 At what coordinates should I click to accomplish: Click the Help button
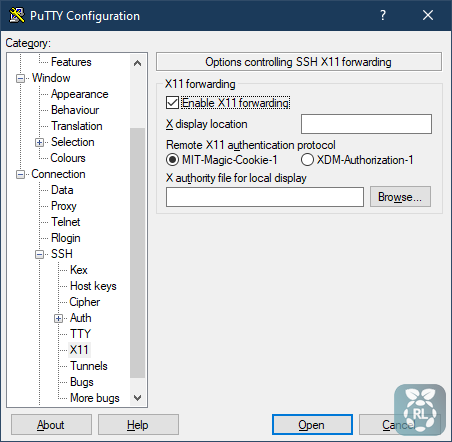click(138, 425)
